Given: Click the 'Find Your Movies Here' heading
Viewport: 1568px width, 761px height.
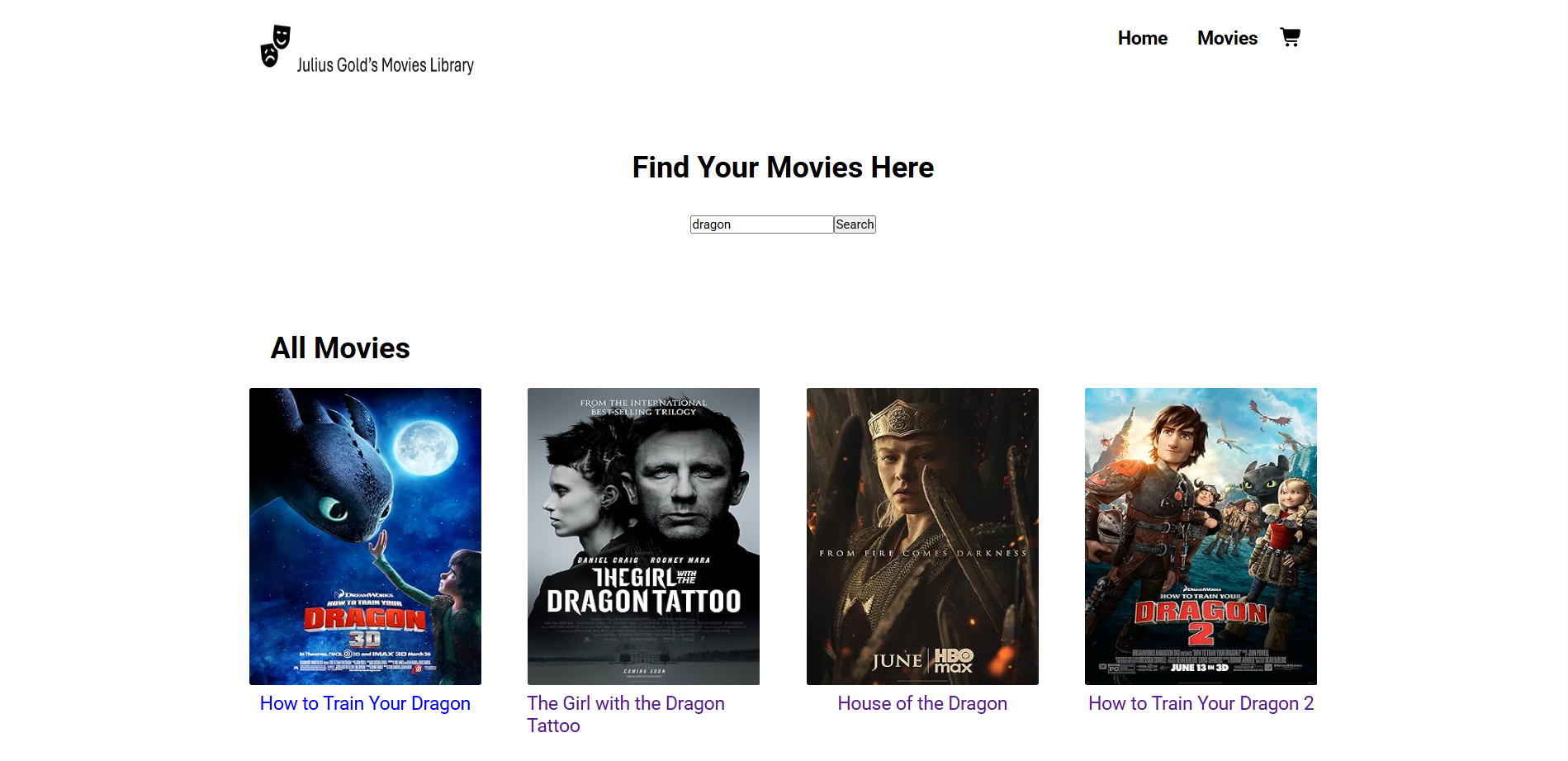Looking at the screenshot, I should 783,168.
